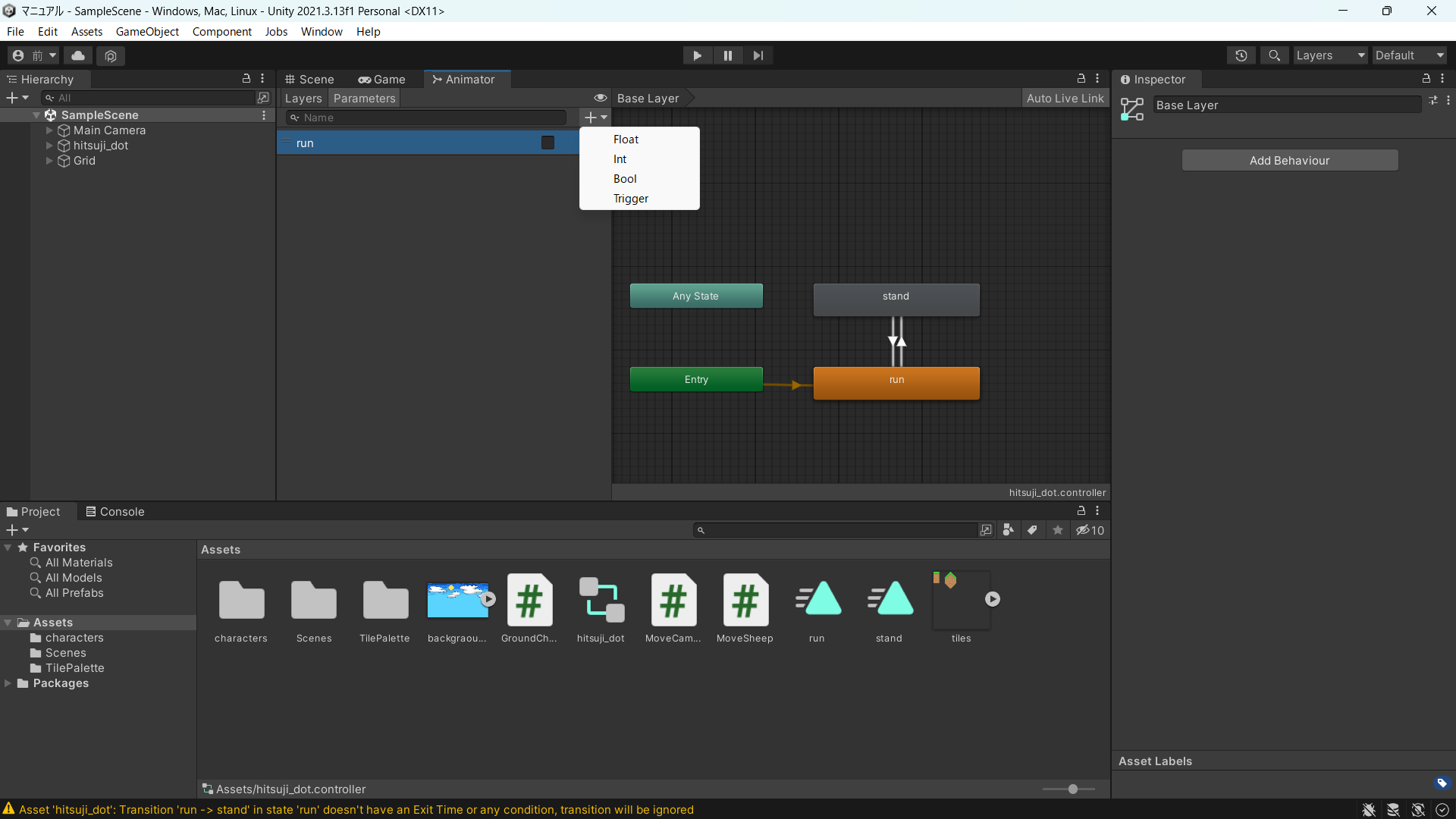Click the Float parameter type option

[625, 139]
